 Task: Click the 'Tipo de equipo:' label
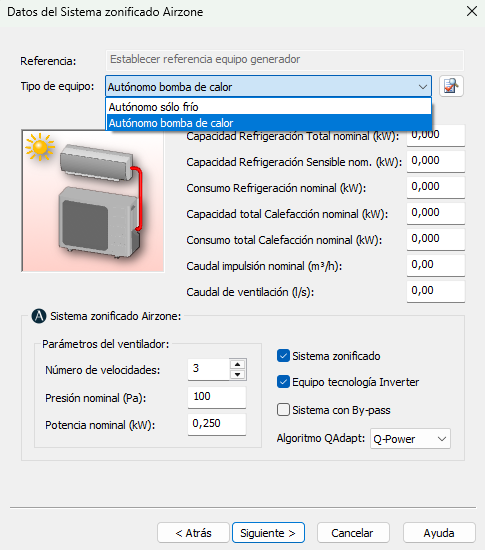57,86
